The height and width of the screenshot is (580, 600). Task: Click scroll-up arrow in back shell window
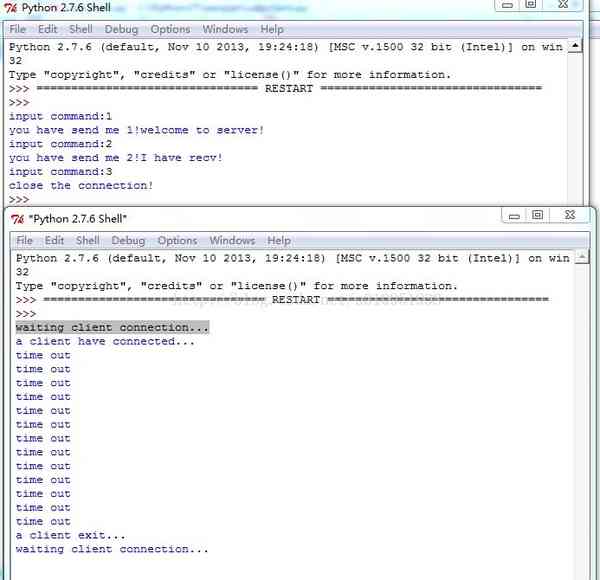(575, 46)
